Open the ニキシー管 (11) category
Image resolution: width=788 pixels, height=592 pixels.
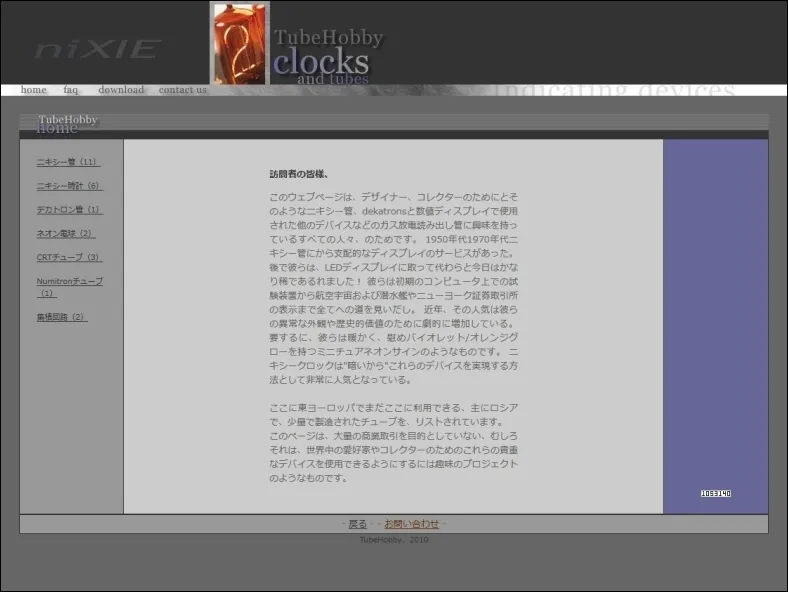[68, 162]
